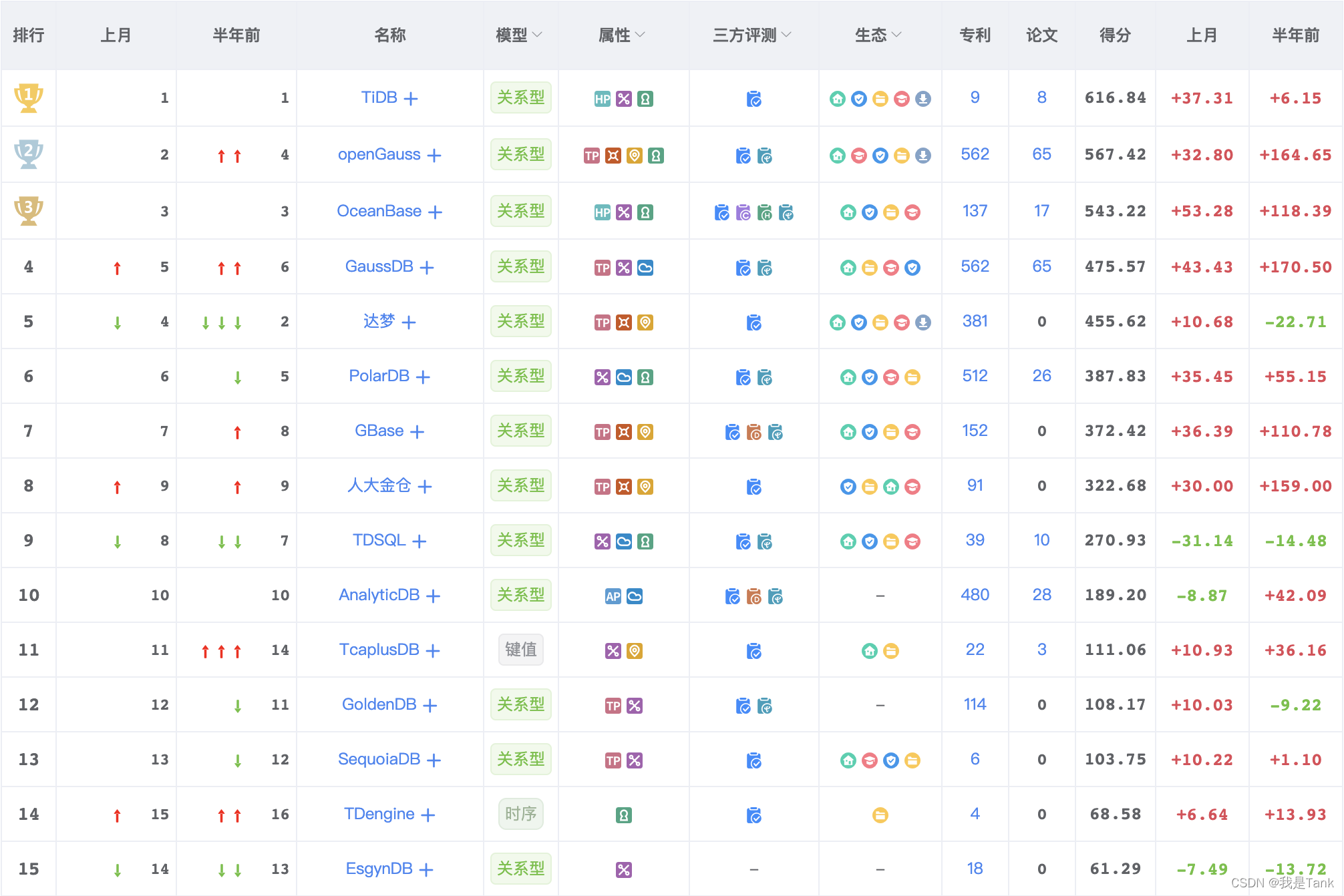Viewport: 1344px width, 896px height.
Task: Expand 达梦 with its plus icon
Action: click(x=409, y=322)
